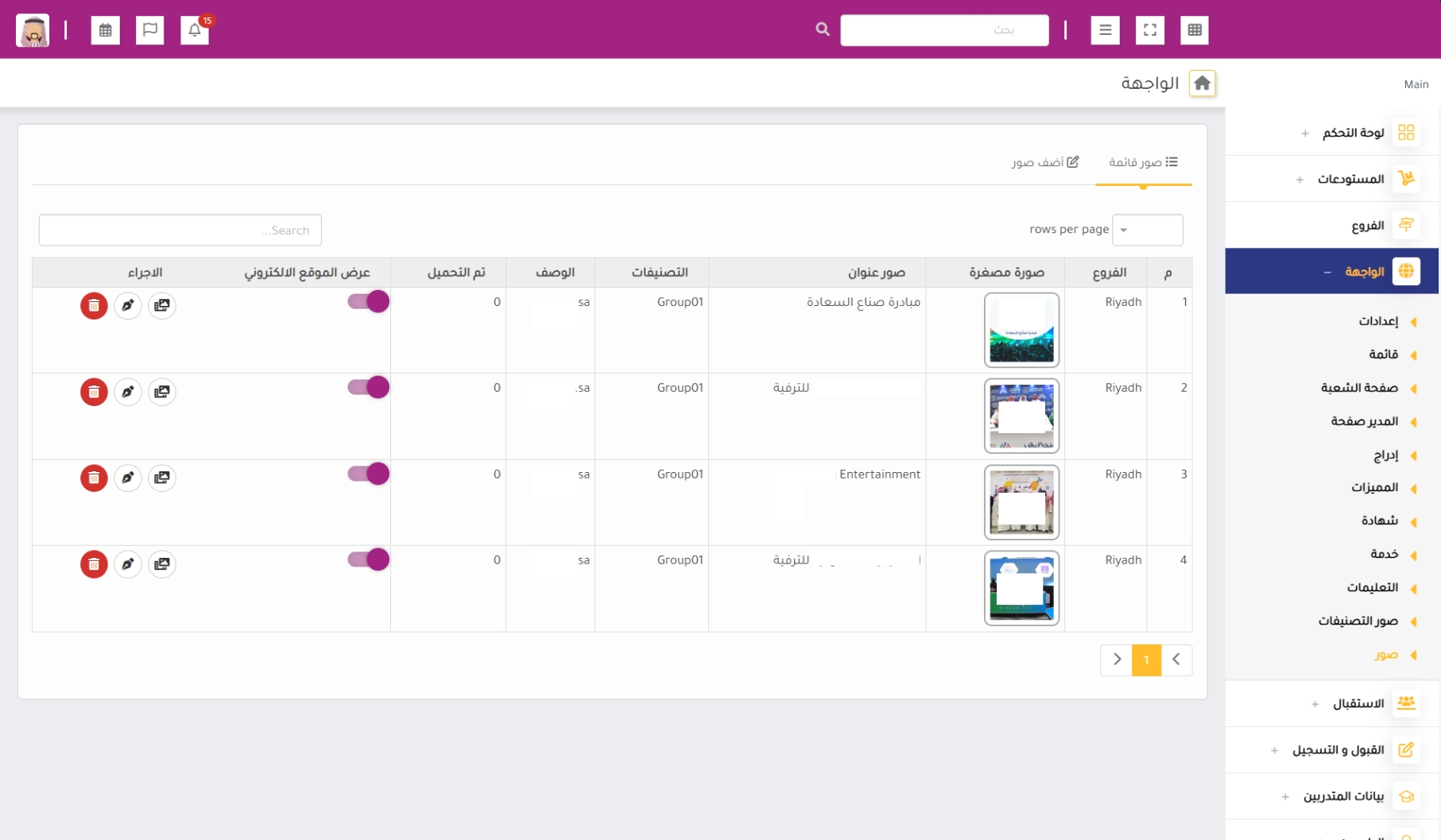
Task: Click the calendar icon in top bar
Action: tap(106, 30)
